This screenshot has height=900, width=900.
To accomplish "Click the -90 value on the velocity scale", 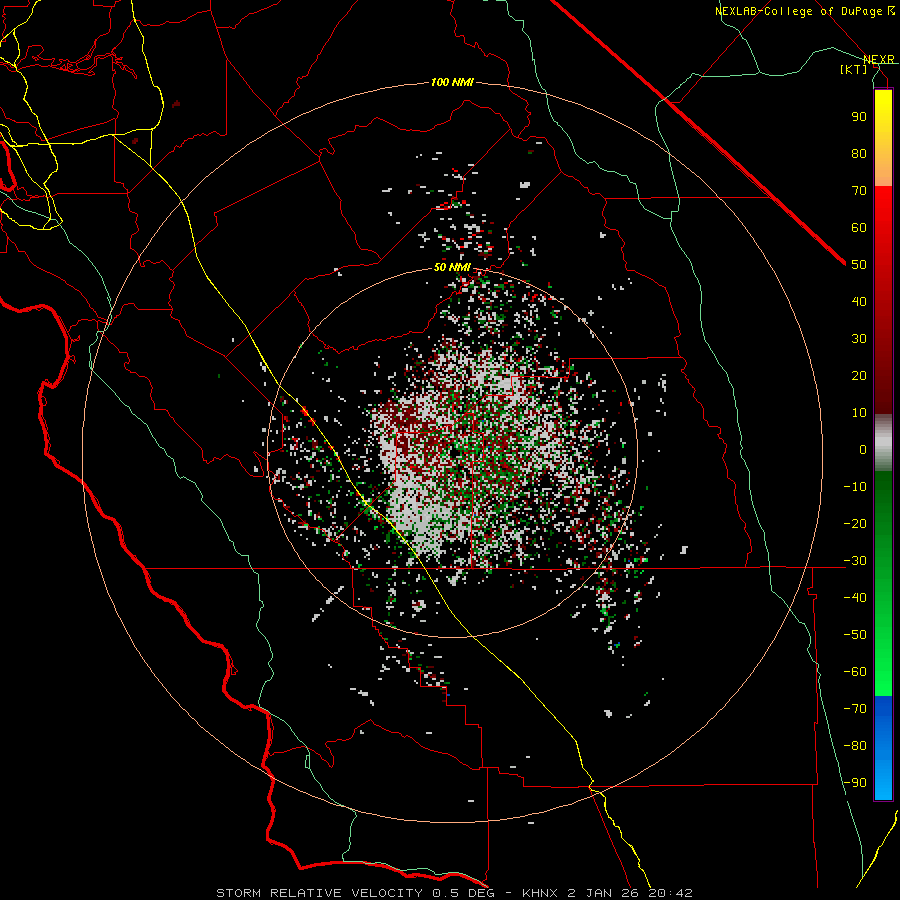I will [855, 783].
